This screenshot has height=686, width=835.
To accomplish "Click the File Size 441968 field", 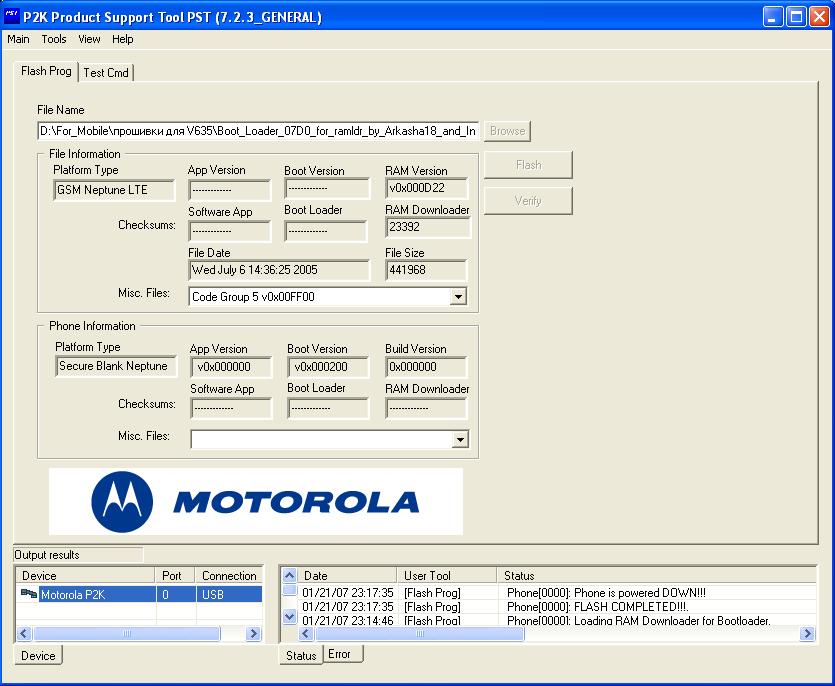I will point(426,270).
